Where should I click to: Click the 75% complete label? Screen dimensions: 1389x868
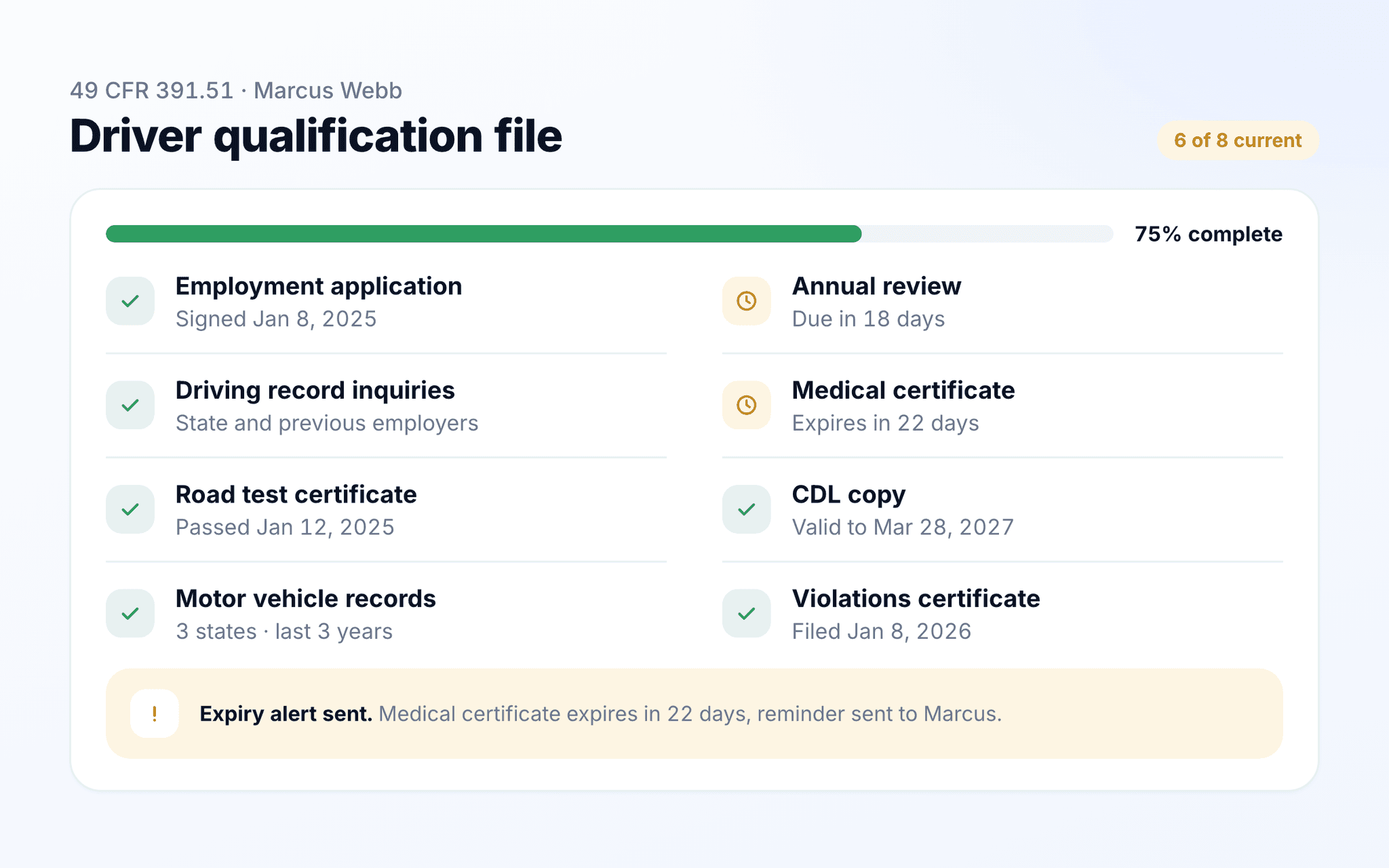1209,234
